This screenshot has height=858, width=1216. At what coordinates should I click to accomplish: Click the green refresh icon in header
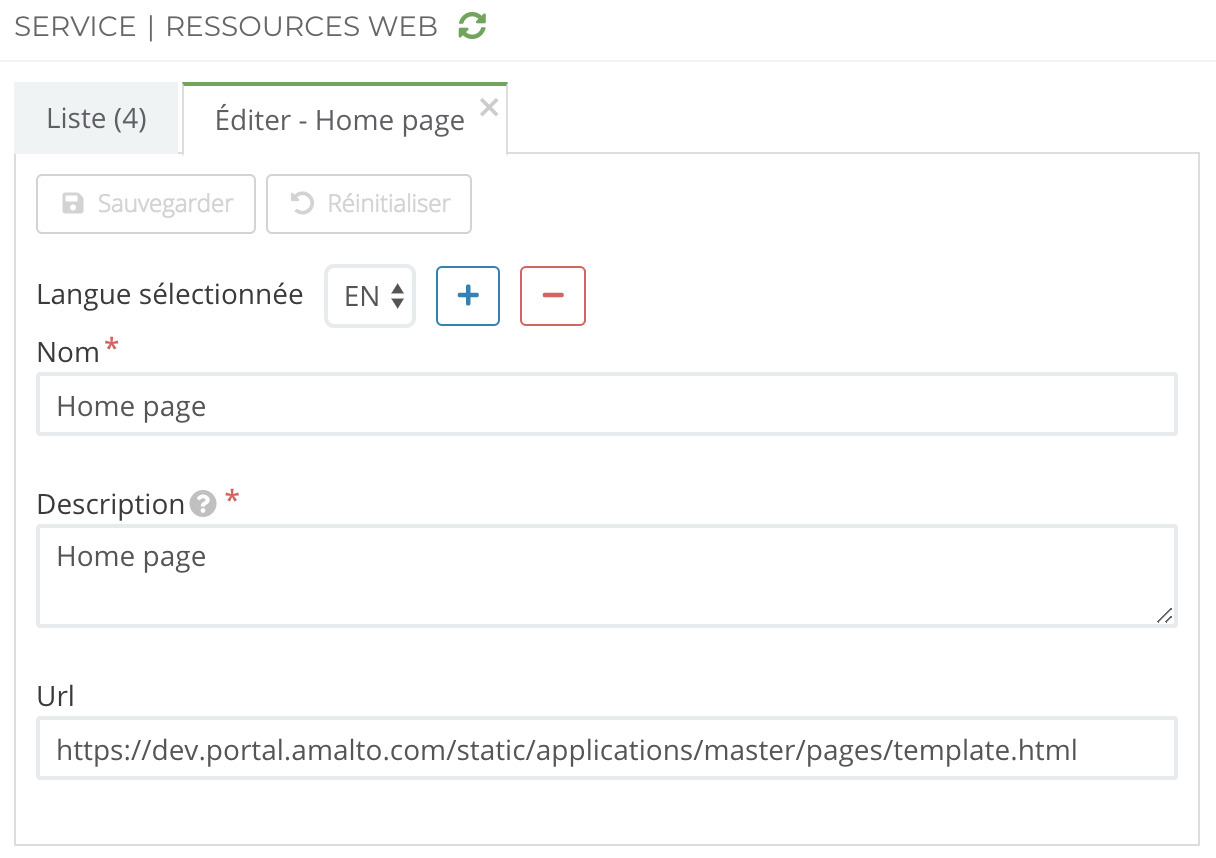pyautogui.click(x=472, y=27)
